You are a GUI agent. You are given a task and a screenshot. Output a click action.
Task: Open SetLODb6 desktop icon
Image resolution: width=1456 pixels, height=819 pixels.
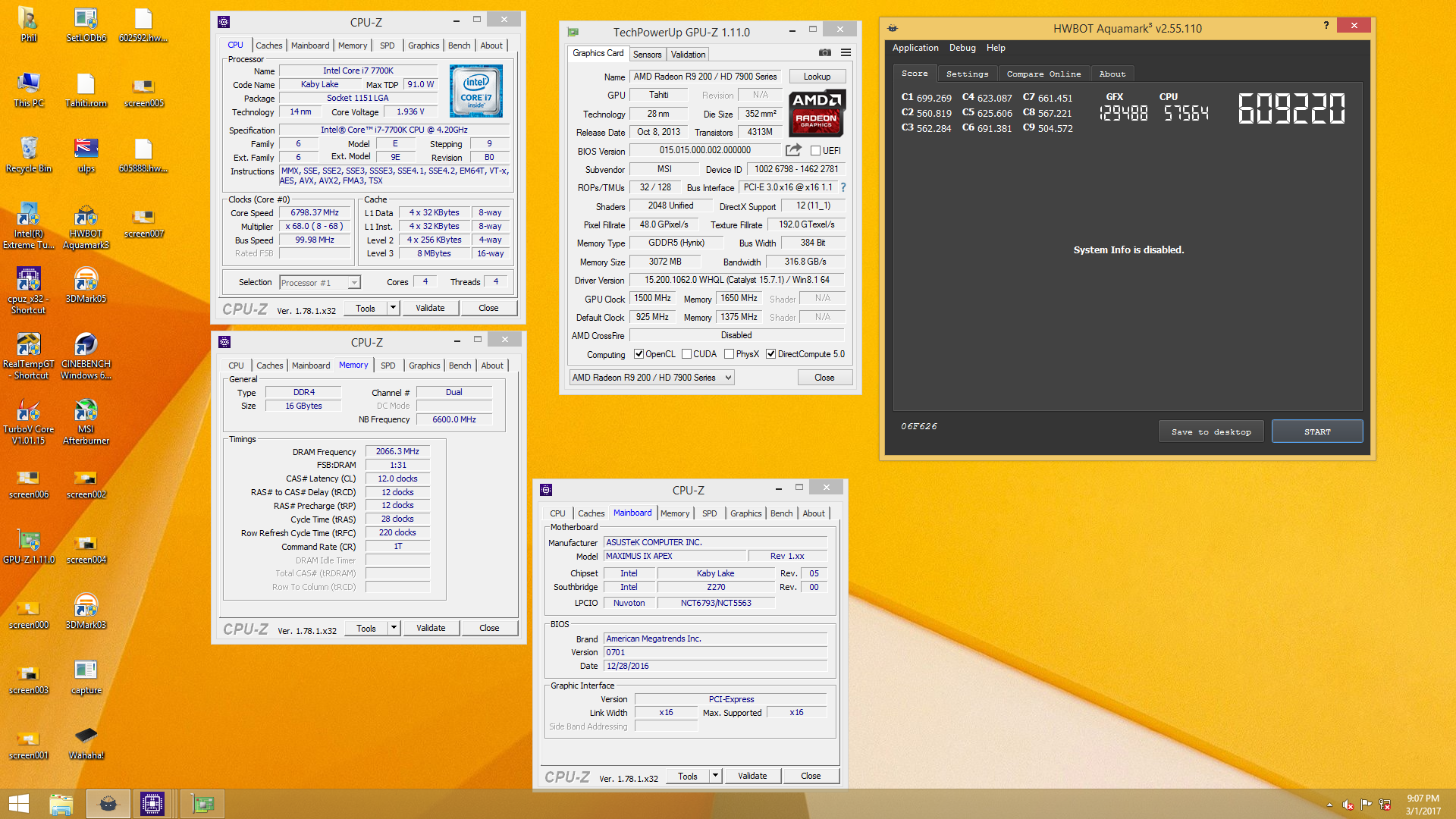click(x=86, y=24)
